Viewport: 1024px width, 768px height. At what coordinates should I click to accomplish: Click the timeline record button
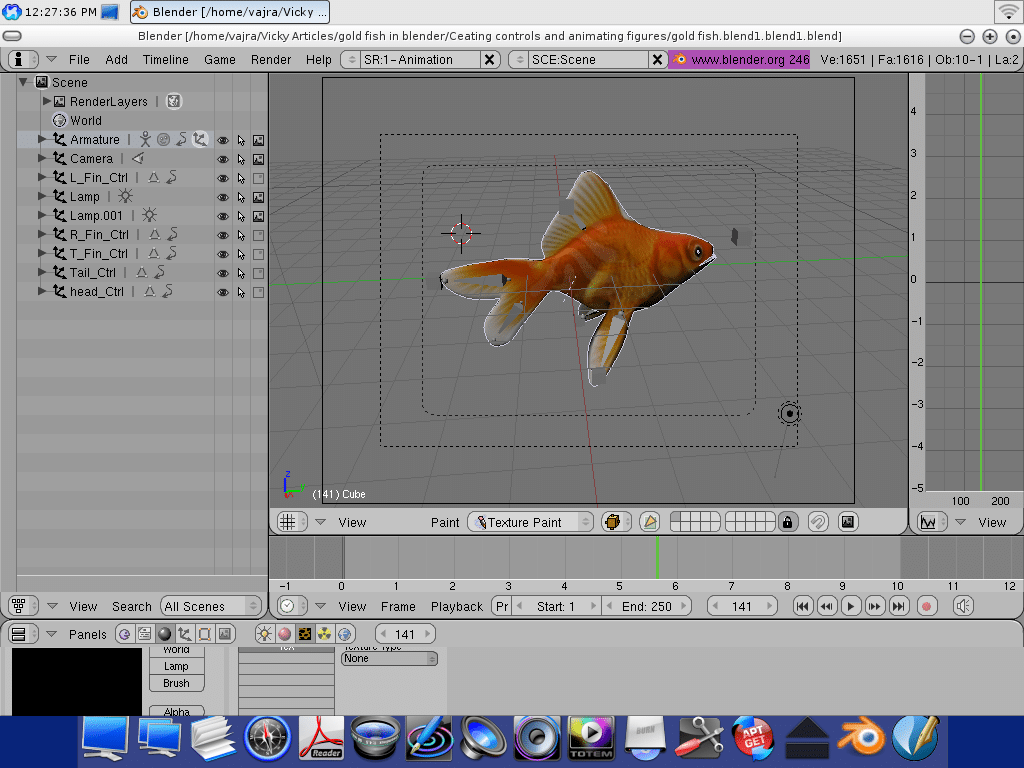point(926,606)
